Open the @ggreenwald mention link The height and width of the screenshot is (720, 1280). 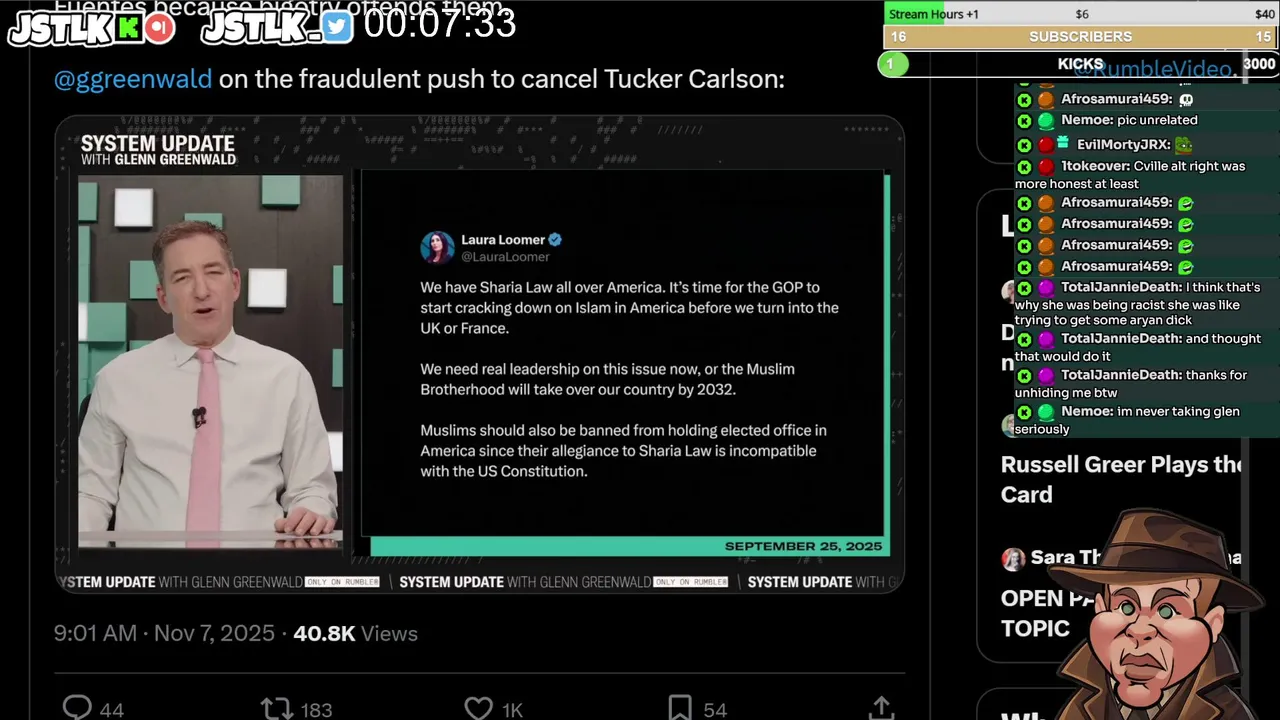133,79
